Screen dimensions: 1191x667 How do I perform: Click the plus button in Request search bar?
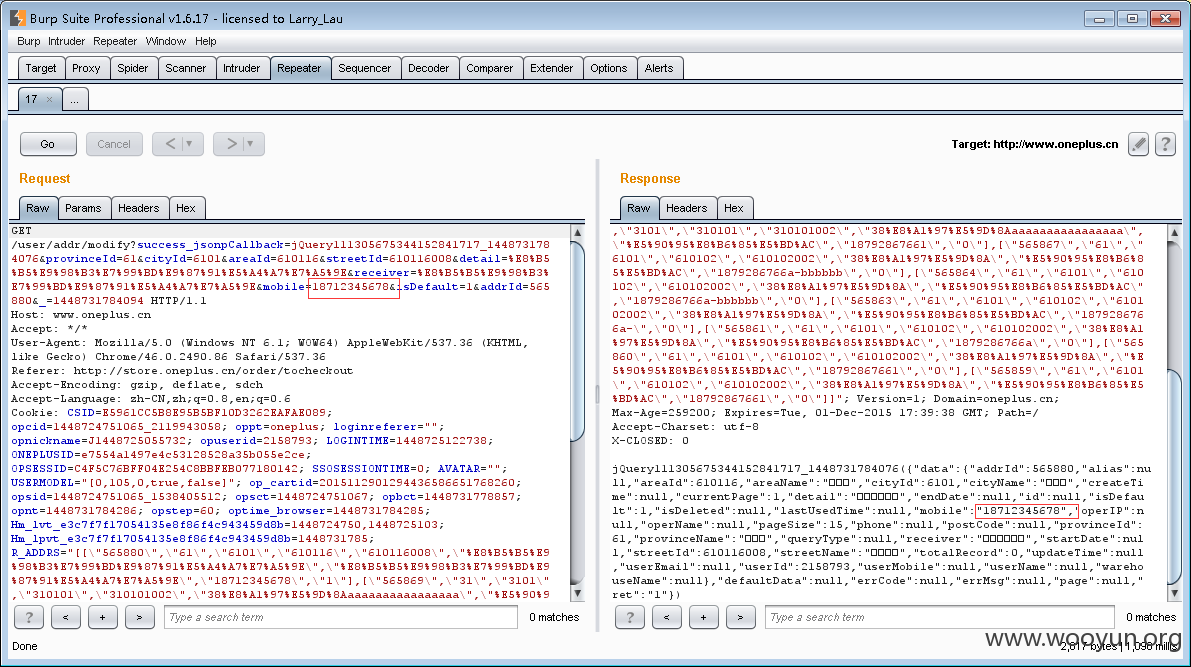[x=102, y=617]
